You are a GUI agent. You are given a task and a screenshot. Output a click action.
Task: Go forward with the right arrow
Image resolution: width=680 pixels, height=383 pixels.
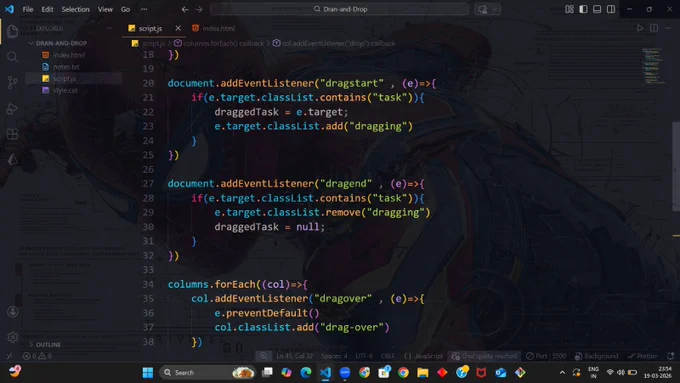(199, 9)
